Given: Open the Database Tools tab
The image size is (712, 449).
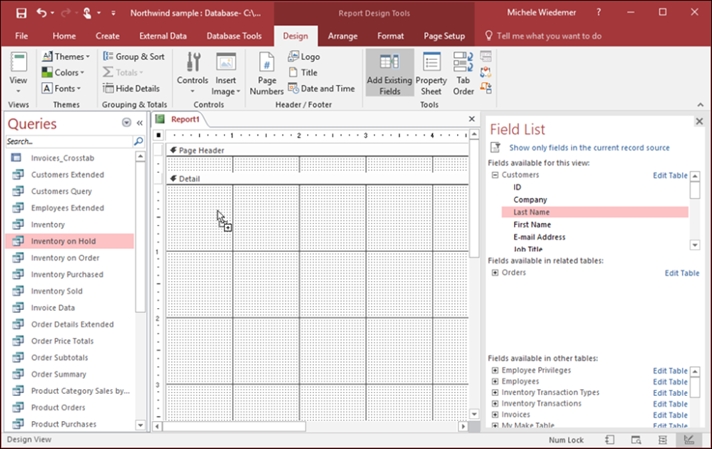Looking at the screenshot, I should (x=234, y=36).
